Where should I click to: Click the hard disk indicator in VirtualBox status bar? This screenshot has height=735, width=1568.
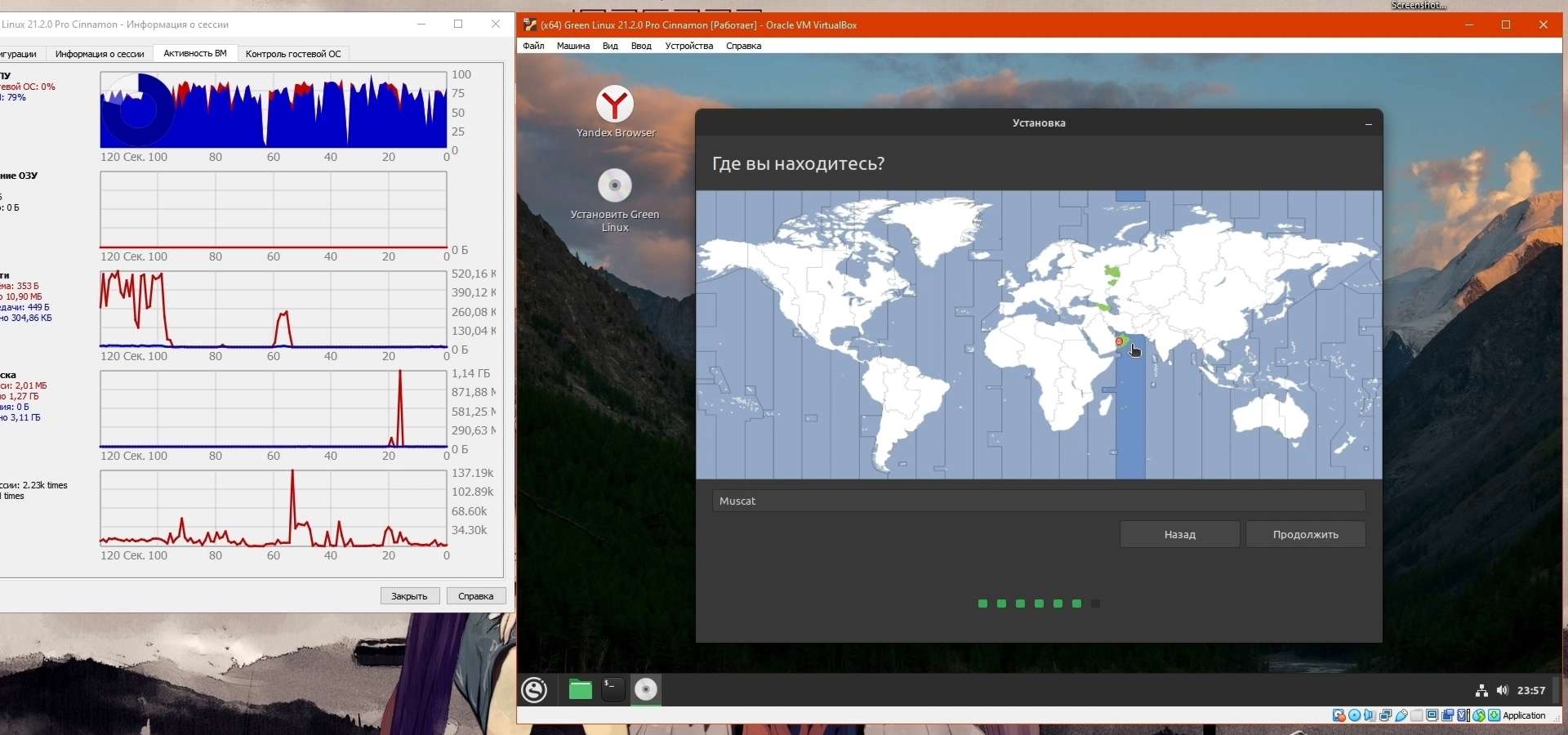(1339, 715)
